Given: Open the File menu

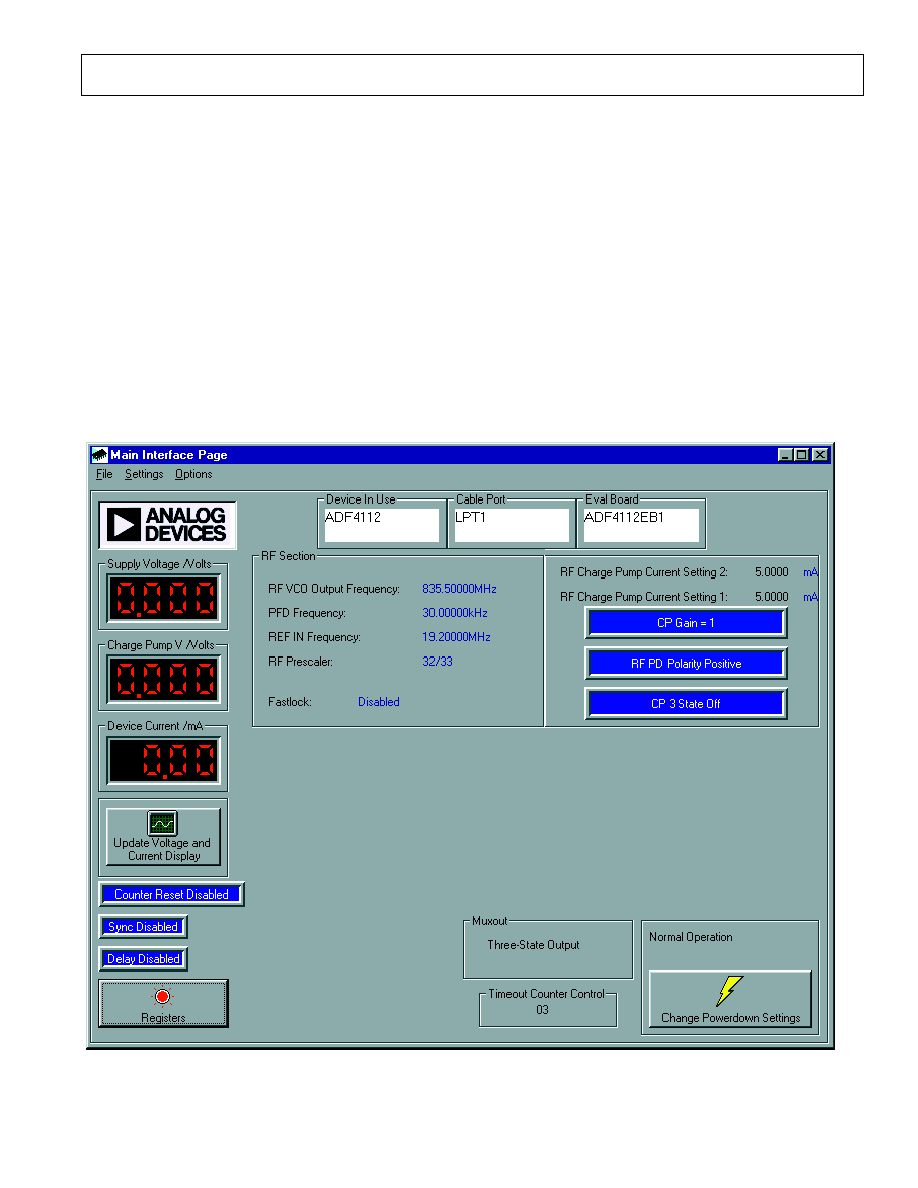Looking at the screenshot, I should click(104, 474).
